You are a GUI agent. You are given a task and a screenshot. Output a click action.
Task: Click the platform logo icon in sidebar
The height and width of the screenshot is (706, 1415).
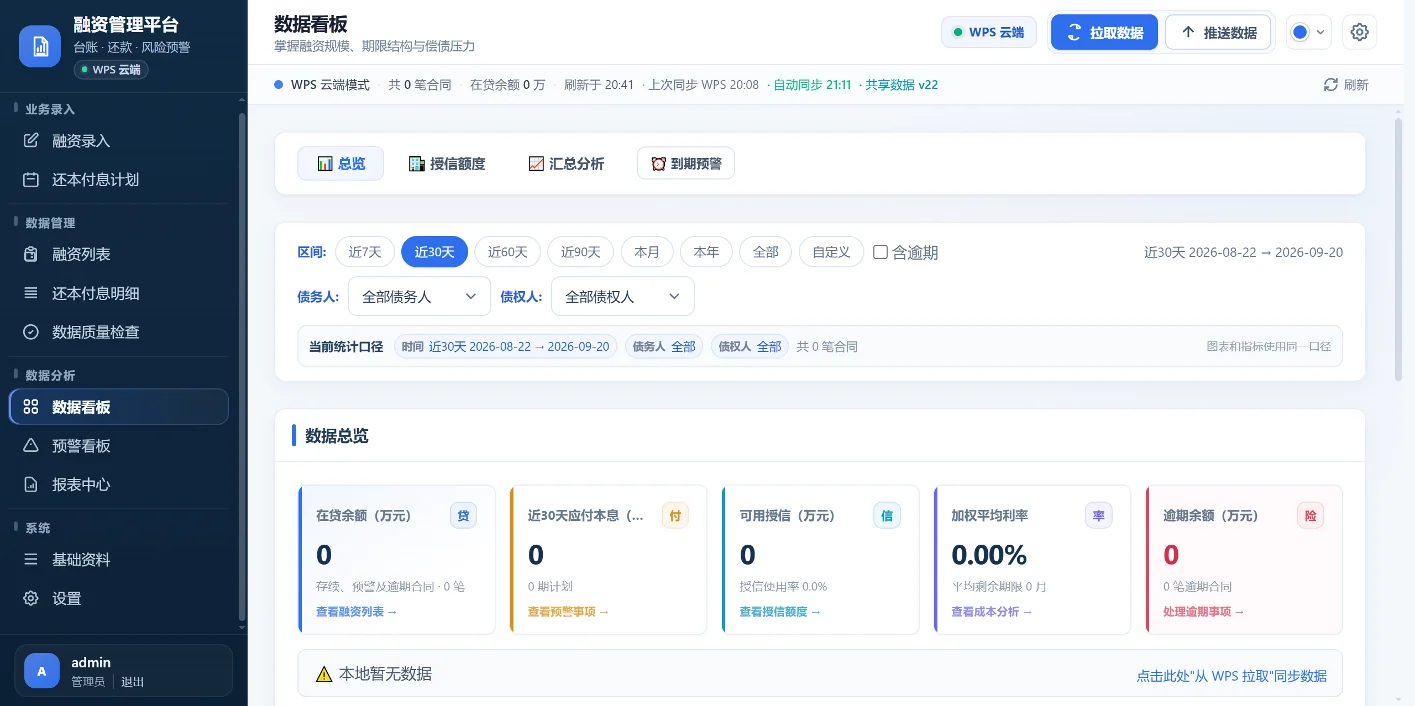coord(40,46)
